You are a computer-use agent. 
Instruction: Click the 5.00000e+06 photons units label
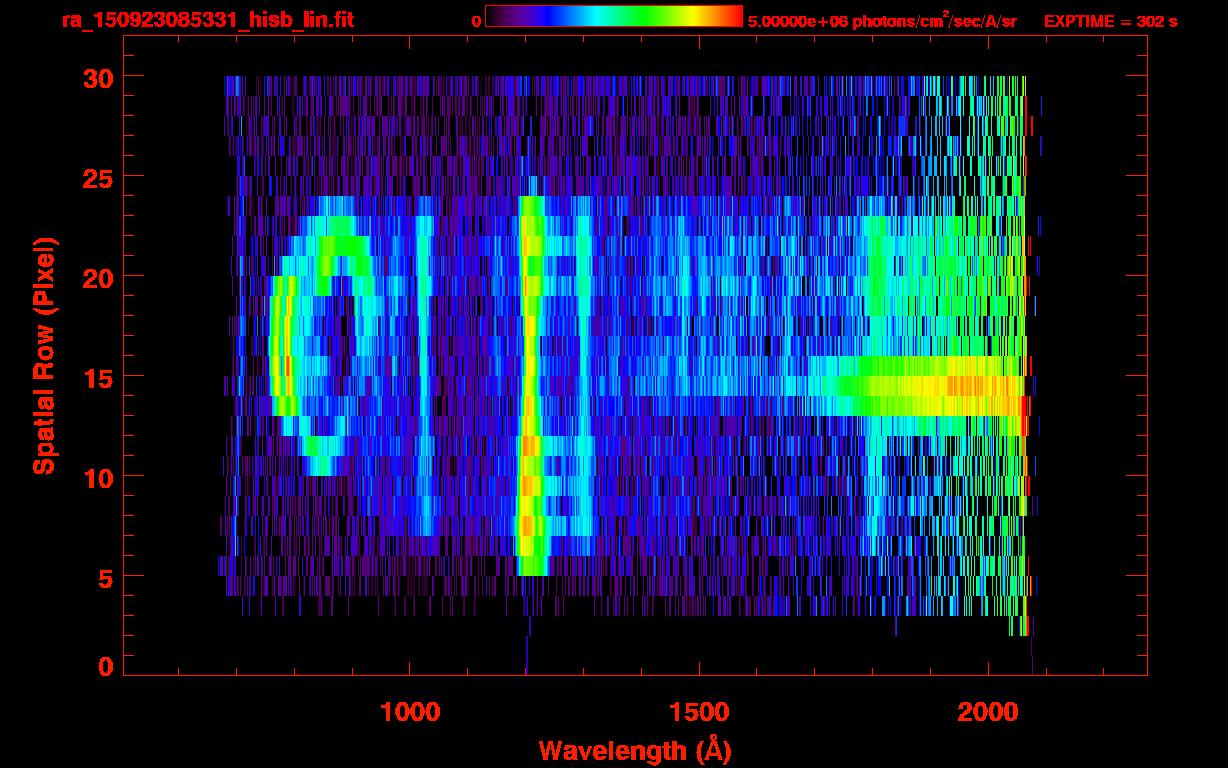point(882,20)
